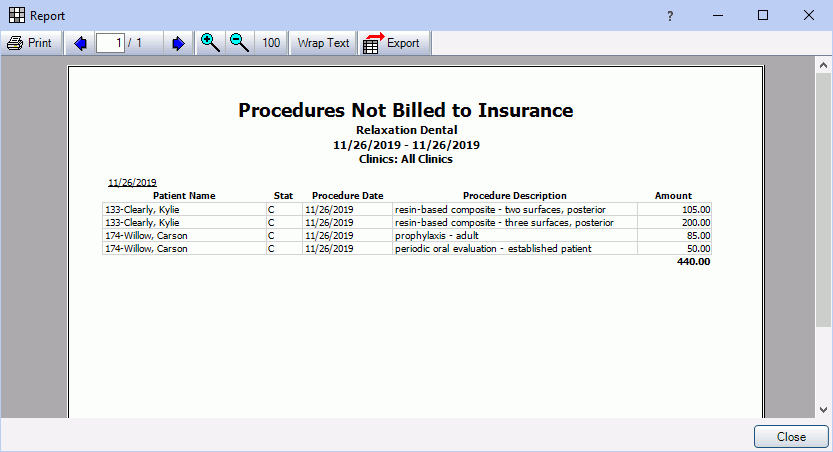
Task: Go to the next page with blue right arrow
Action: click(x=178, y=43)
